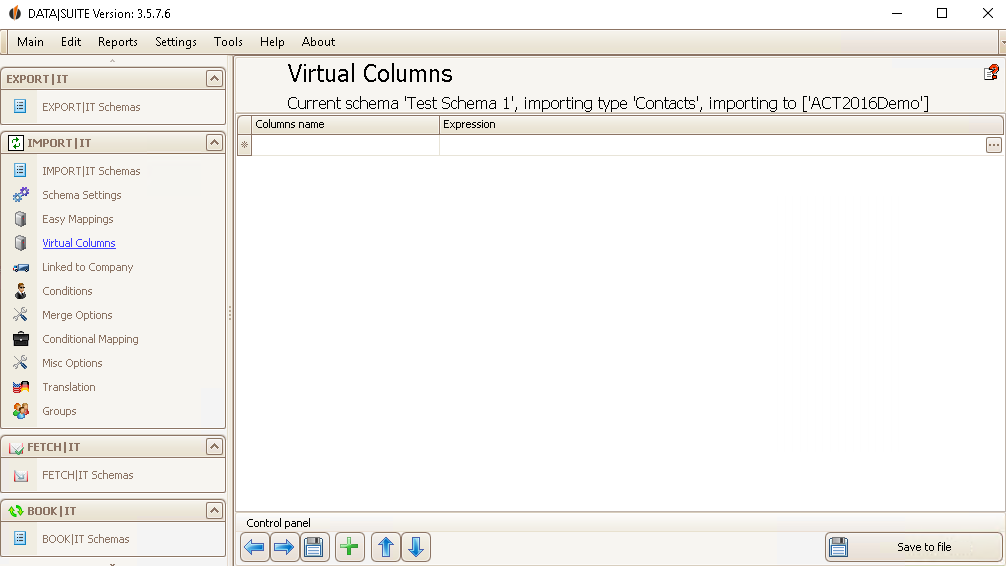Open the About menu
Viewport: 1006px width, 566px height.
click(x=318, y=42)
